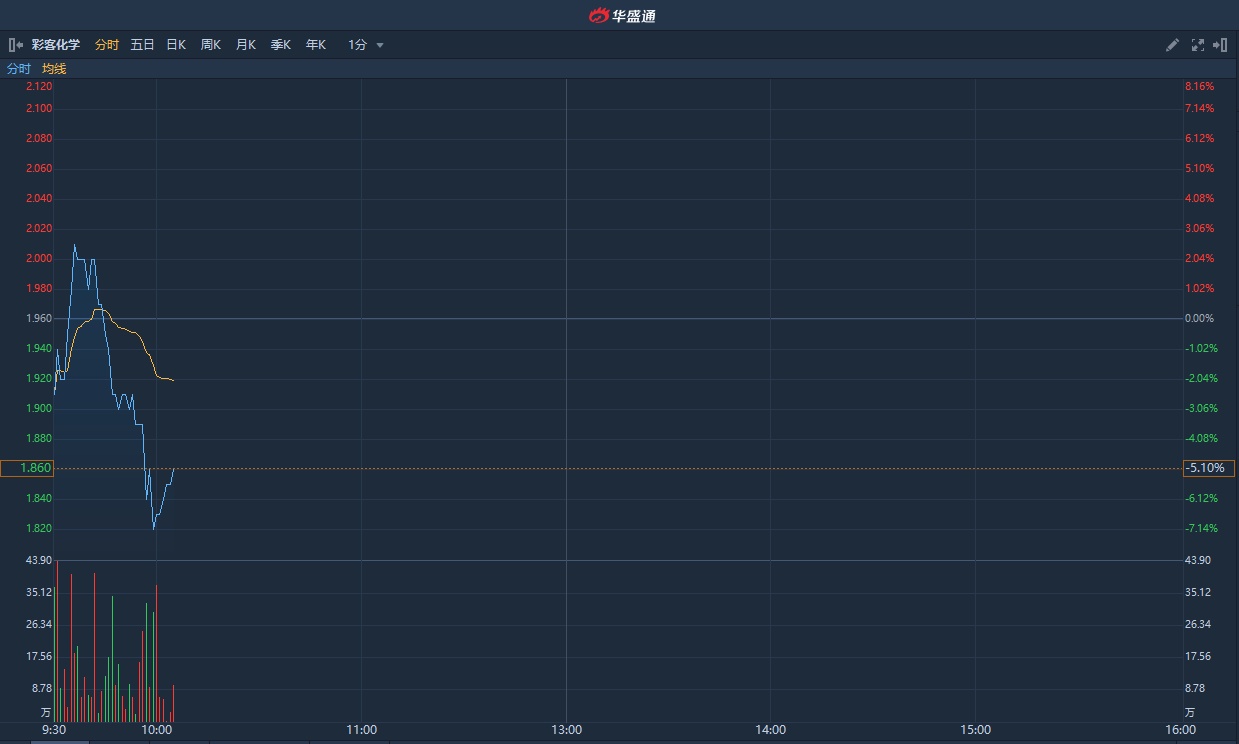The height and width of the screenshot is (744, 1239).
Task: Click the -2.04% percentage label
Action: [1201, 378]
